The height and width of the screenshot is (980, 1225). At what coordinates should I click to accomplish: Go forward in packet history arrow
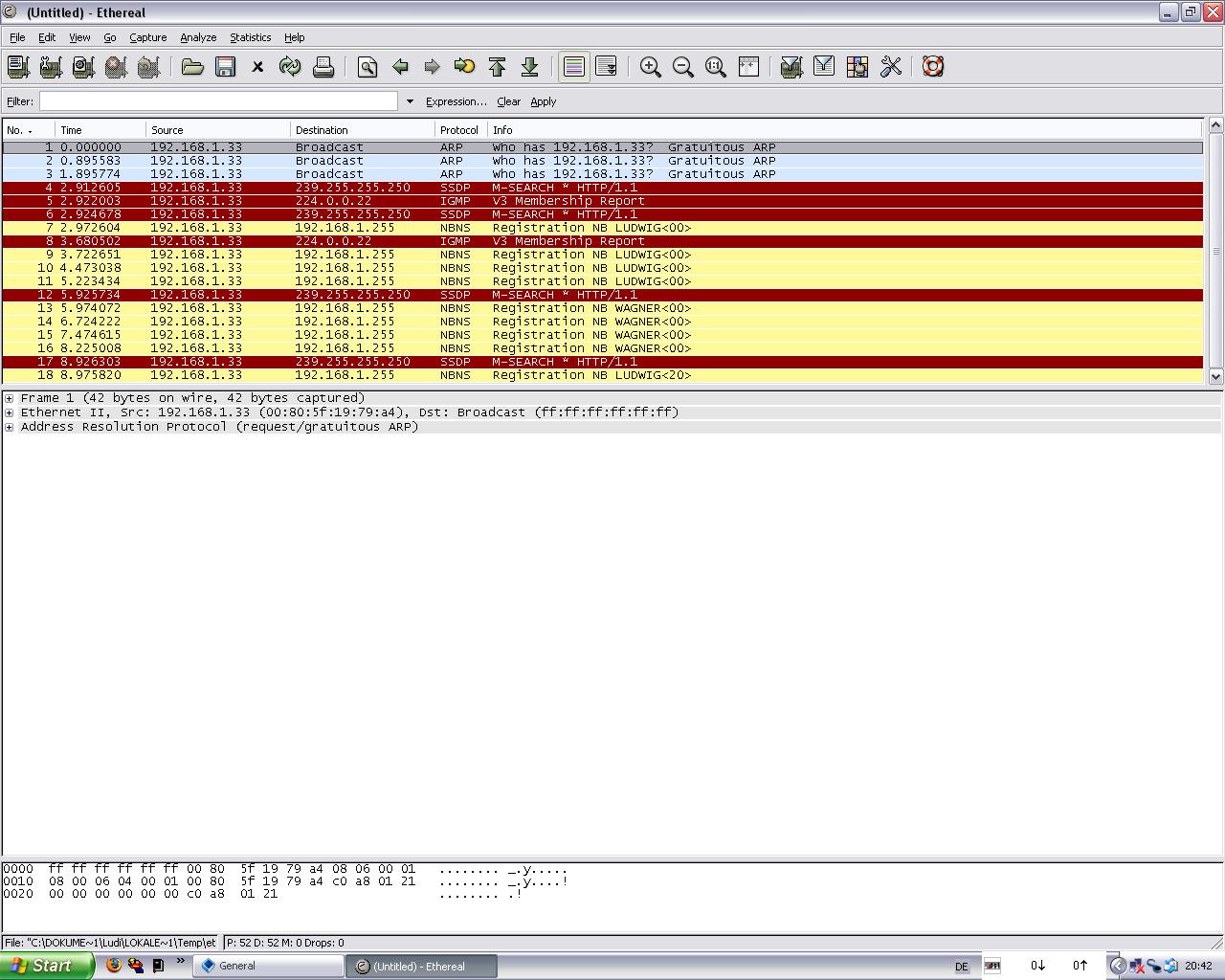pyautogui.click(x=432, y=66)
